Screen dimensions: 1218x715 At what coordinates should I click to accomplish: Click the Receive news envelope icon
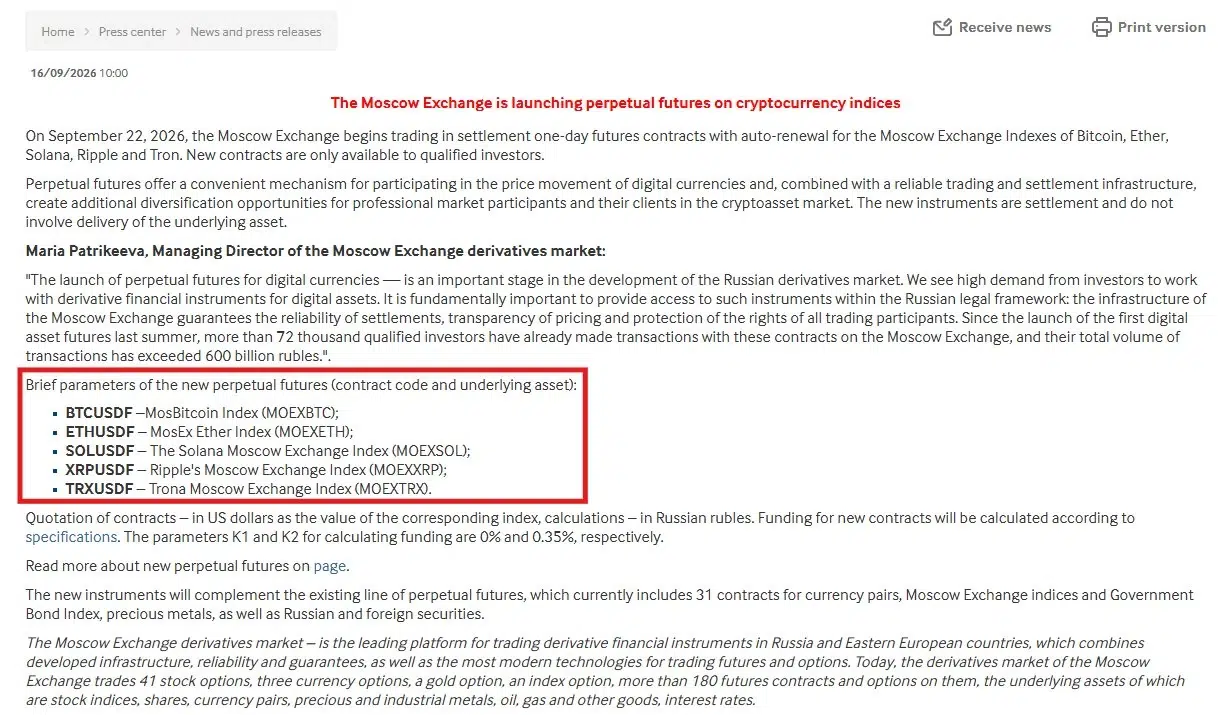(942, 27)
